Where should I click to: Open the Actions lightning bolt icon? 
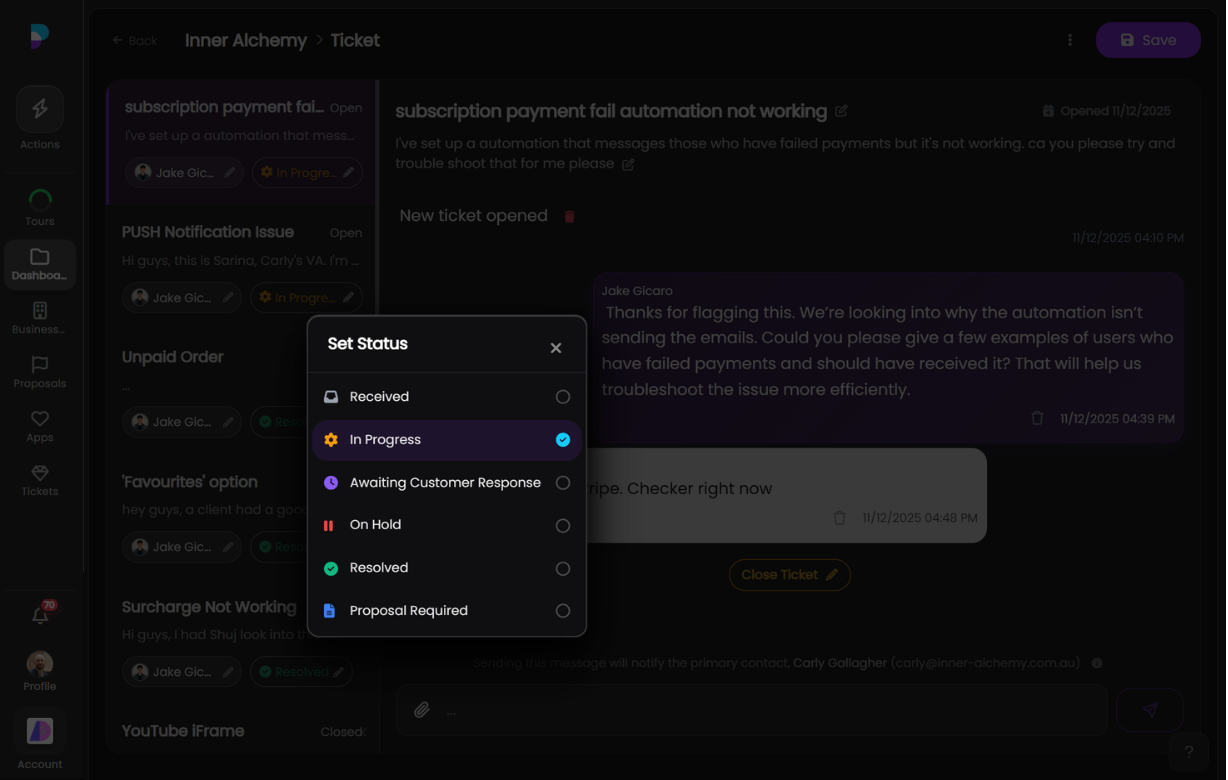click(x=40, y=110)
